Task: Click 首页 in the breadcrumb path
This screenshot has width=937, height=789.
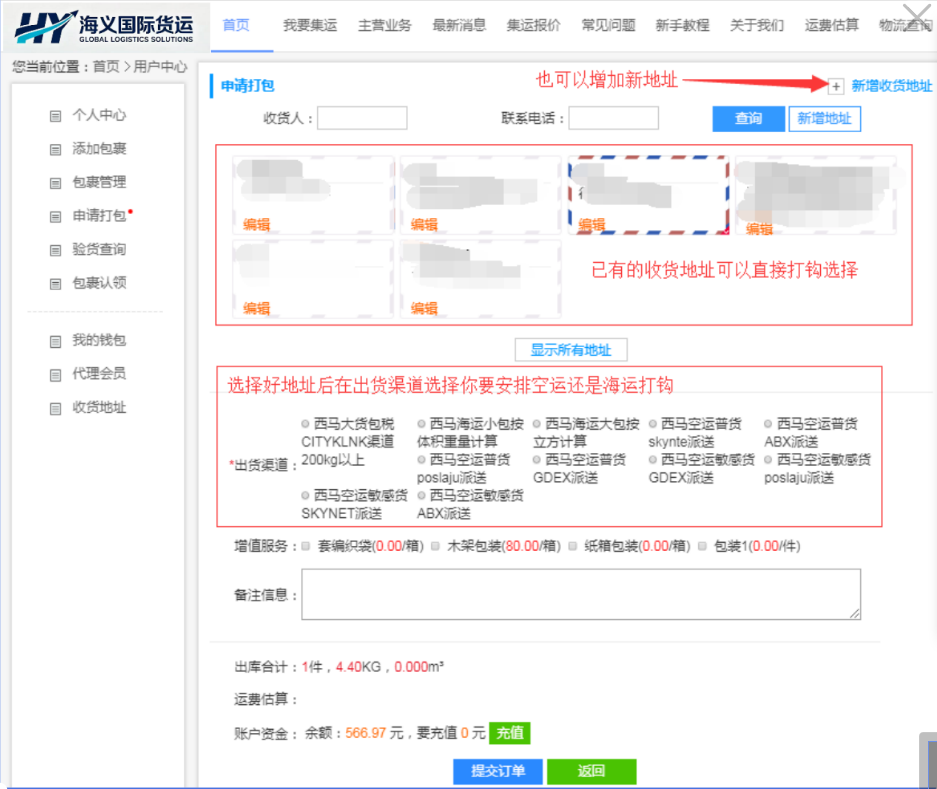Action: (x=106, y=66)
